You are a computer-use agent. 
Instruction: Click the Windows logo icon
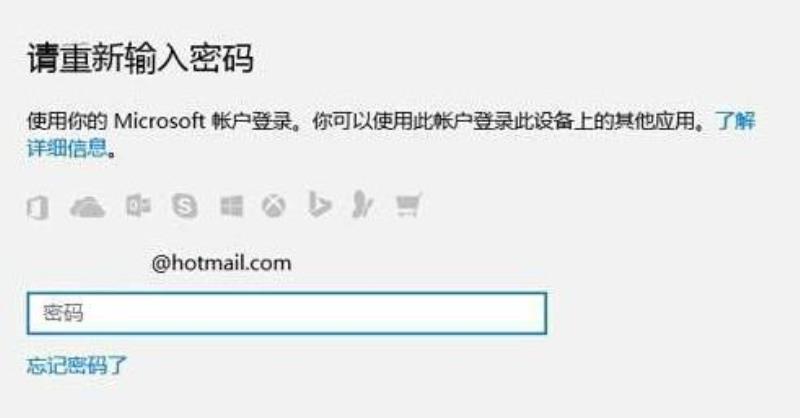pyautogui.click(x=232, y=207)
